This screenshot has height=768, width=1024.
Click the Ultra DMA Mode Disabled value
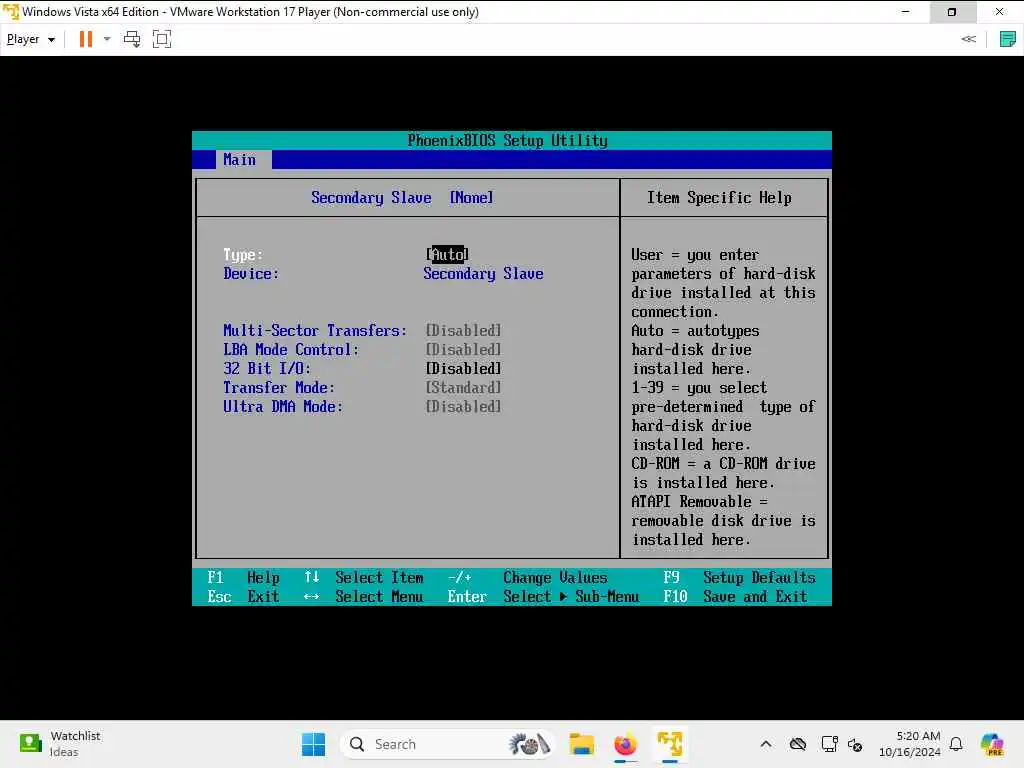464,406
